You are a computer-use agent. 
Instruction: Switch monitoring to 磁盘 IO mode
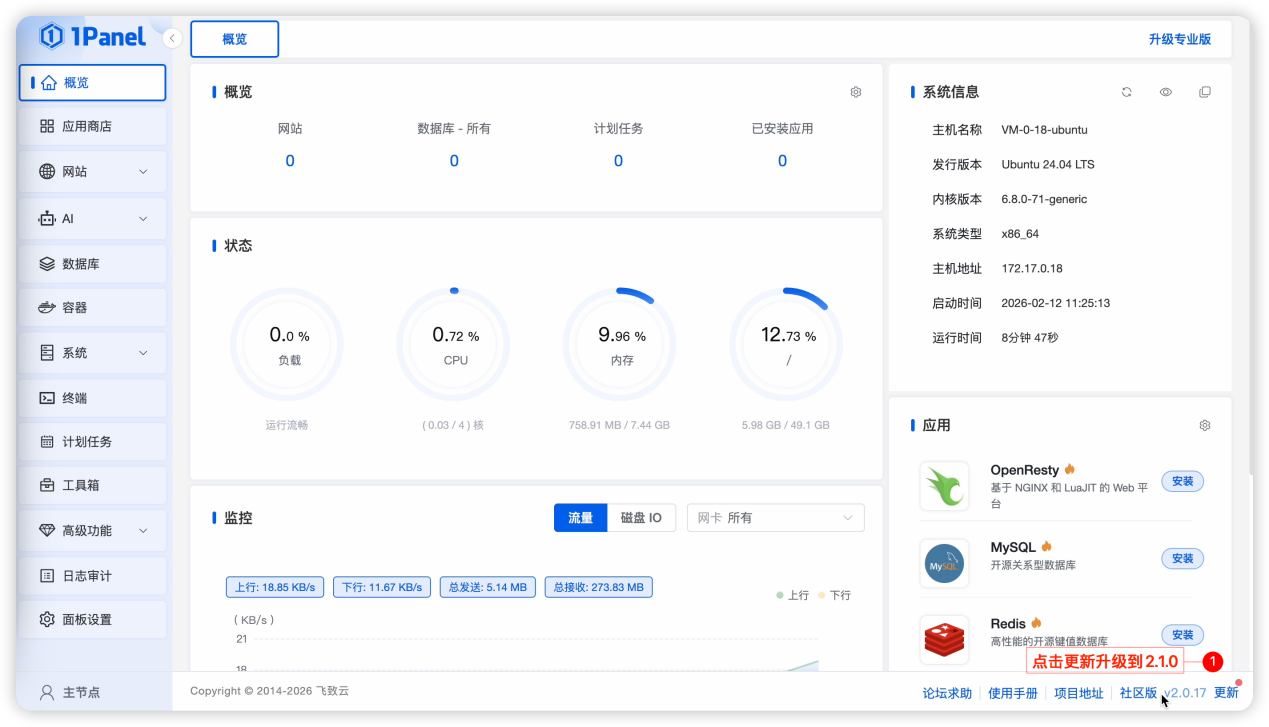pyautogui.click(x=641, y=517)
